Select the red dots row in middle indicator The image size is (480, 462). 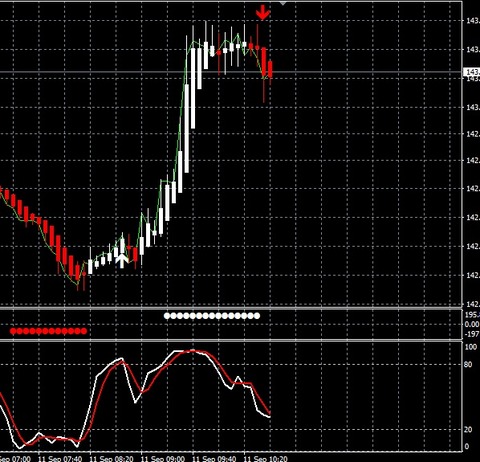[48, 331]
